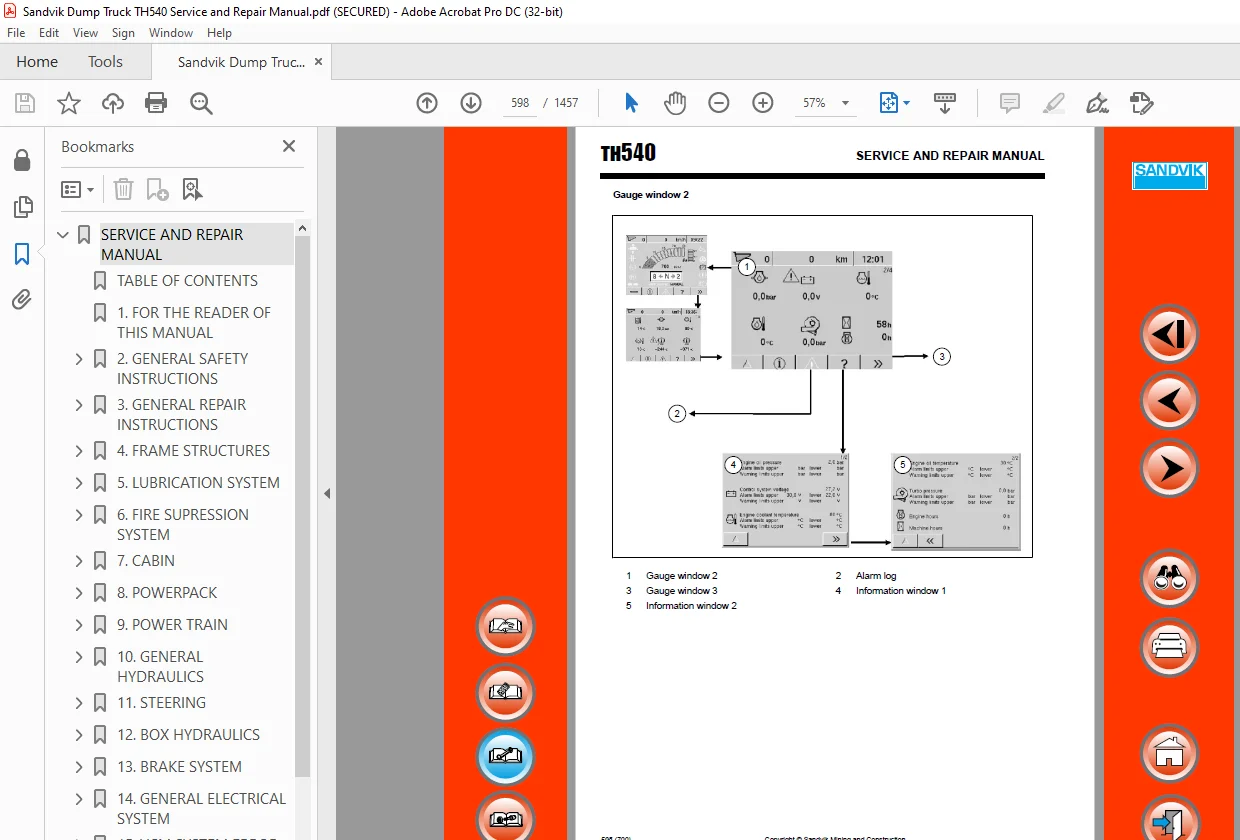Toggle the Bookmarks side panel icon

[22, 253]
